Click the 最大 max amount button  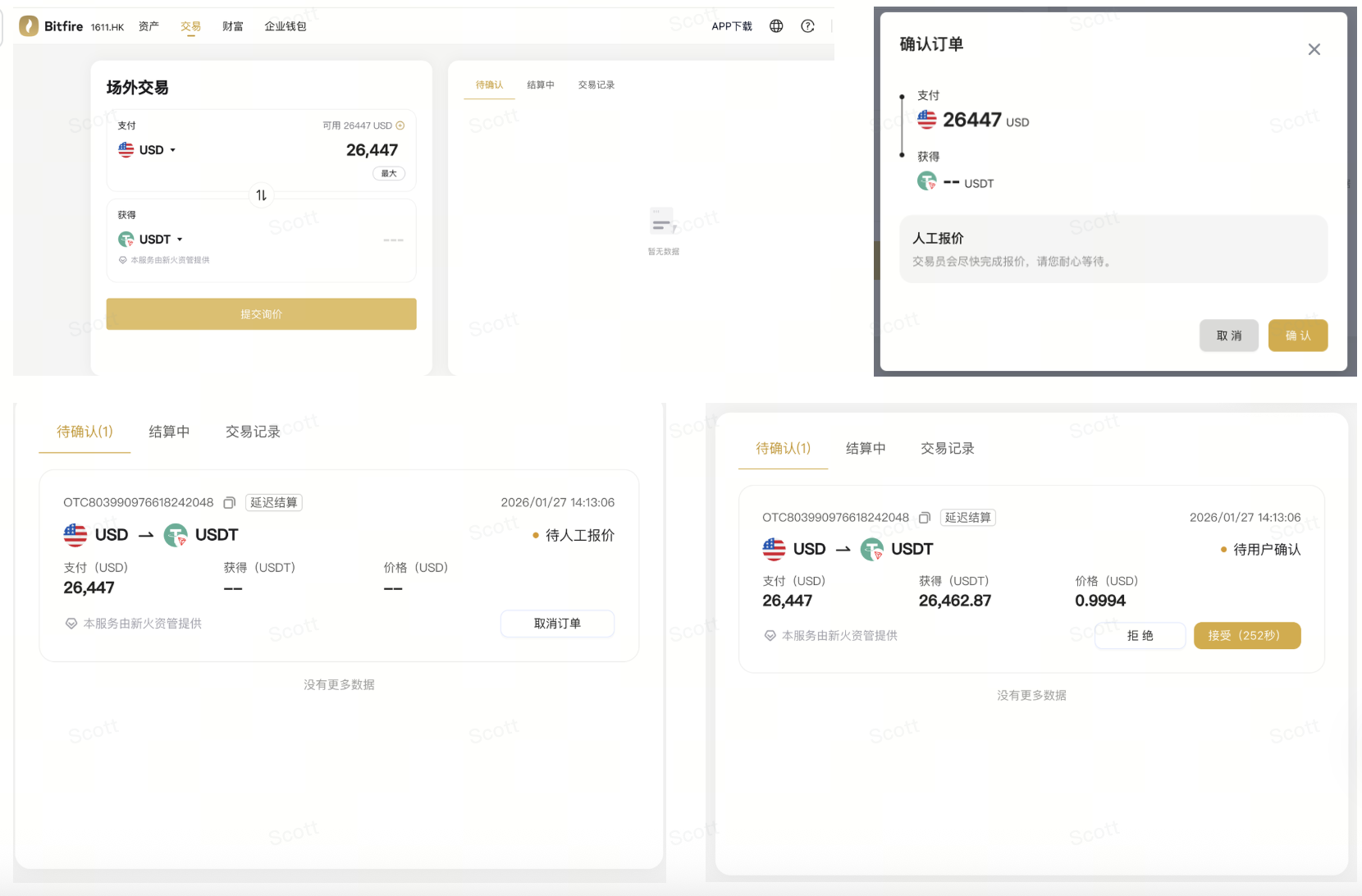click(389, 173)
